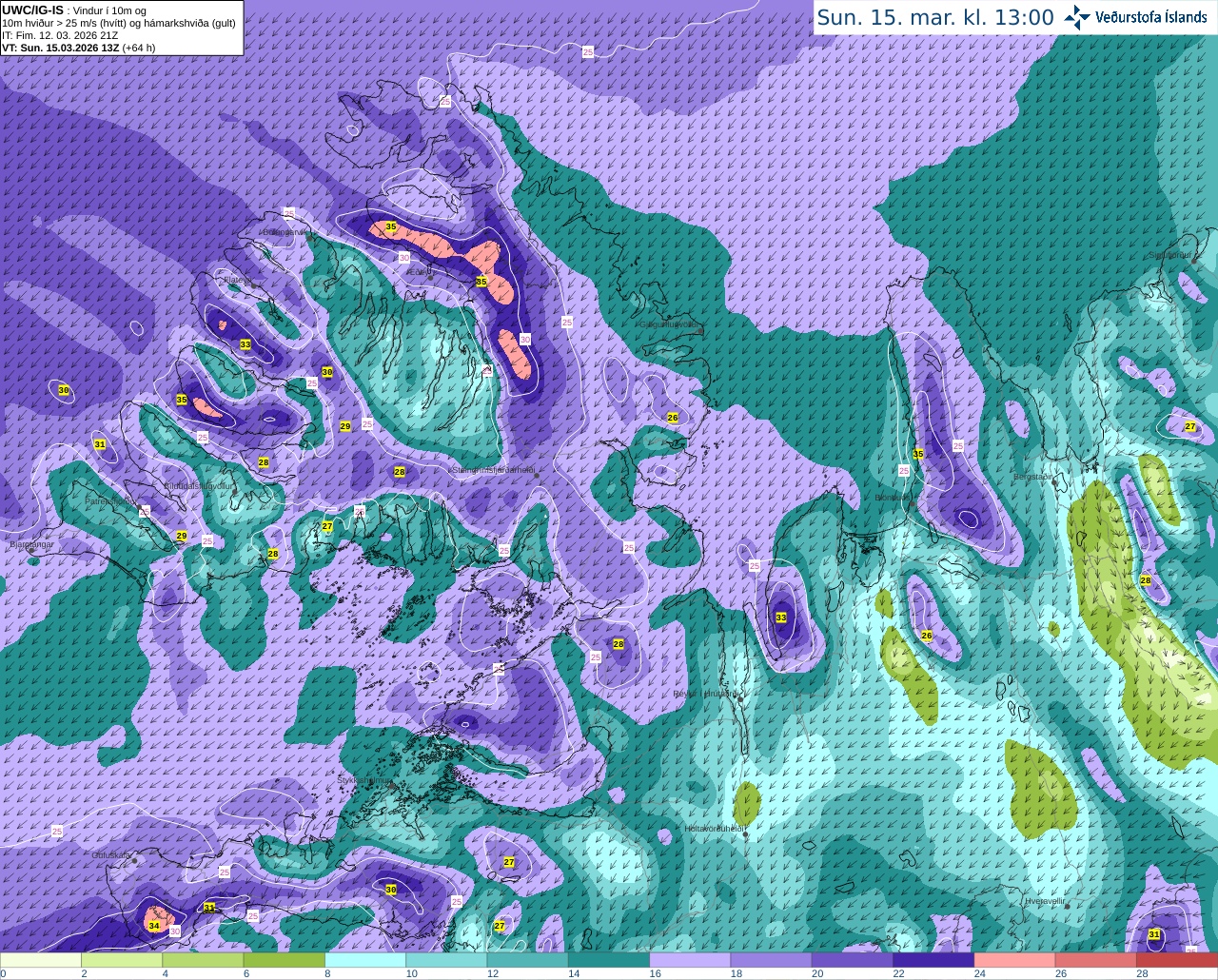The height and width of the screenshot is (980, 1218).
Task: Click the 24 to 26 salmon legend swatch
Action: [x=1016, y=959]
